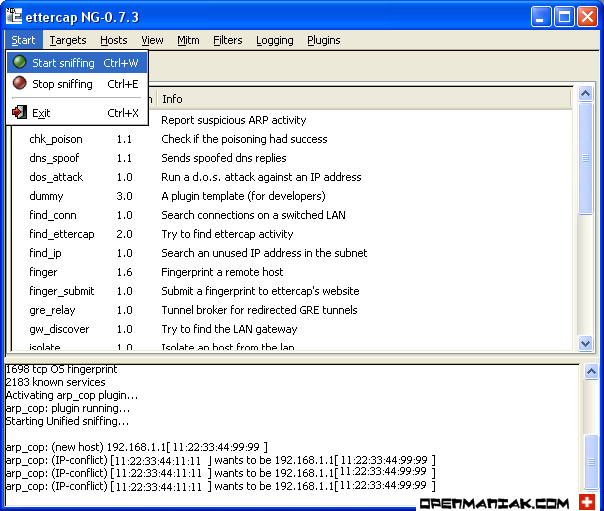
Task: Click 'Starting Unified sniffing...' log line
Action: point(67,421)
